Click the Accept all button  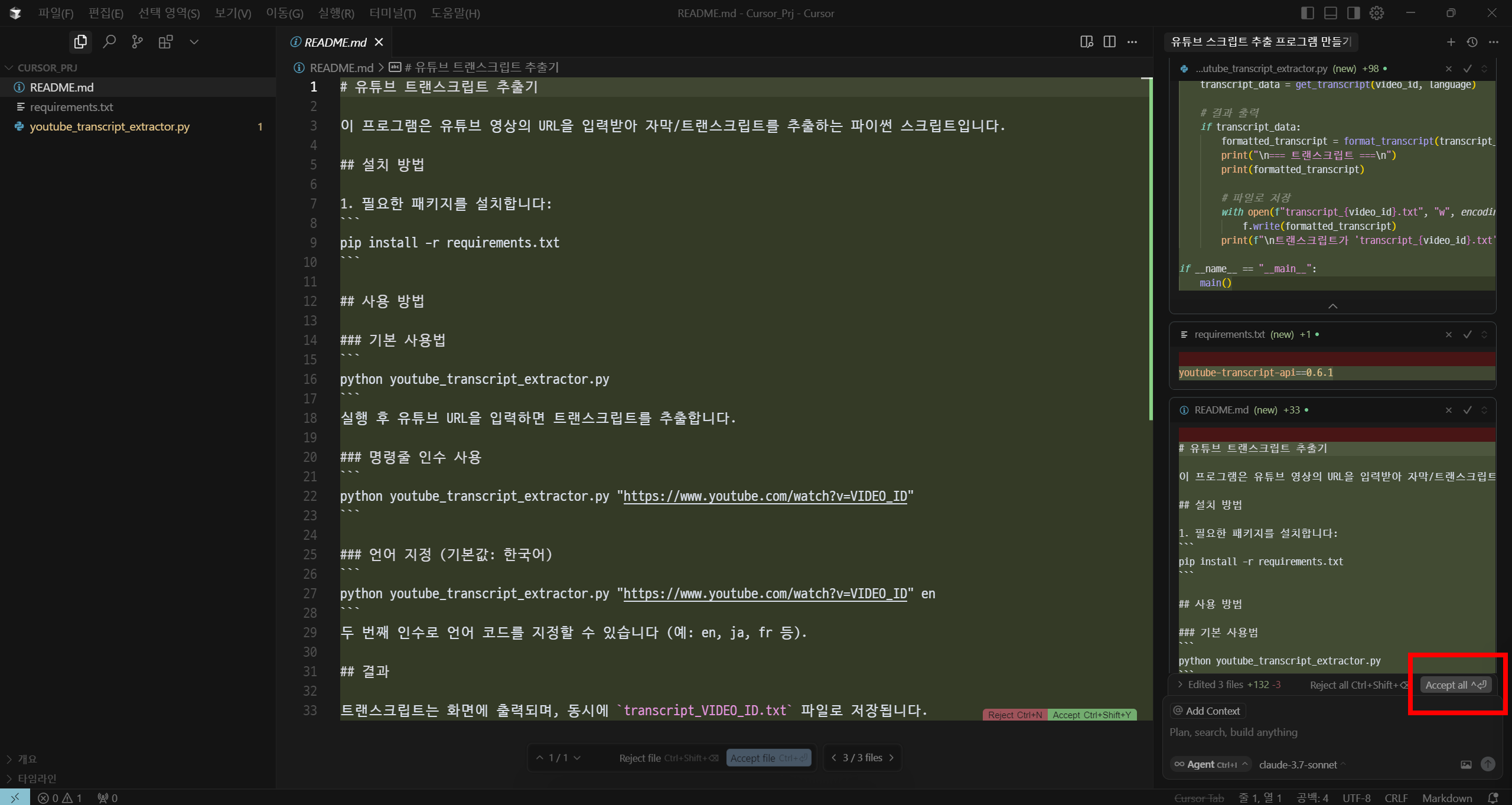coord(1455,685)
